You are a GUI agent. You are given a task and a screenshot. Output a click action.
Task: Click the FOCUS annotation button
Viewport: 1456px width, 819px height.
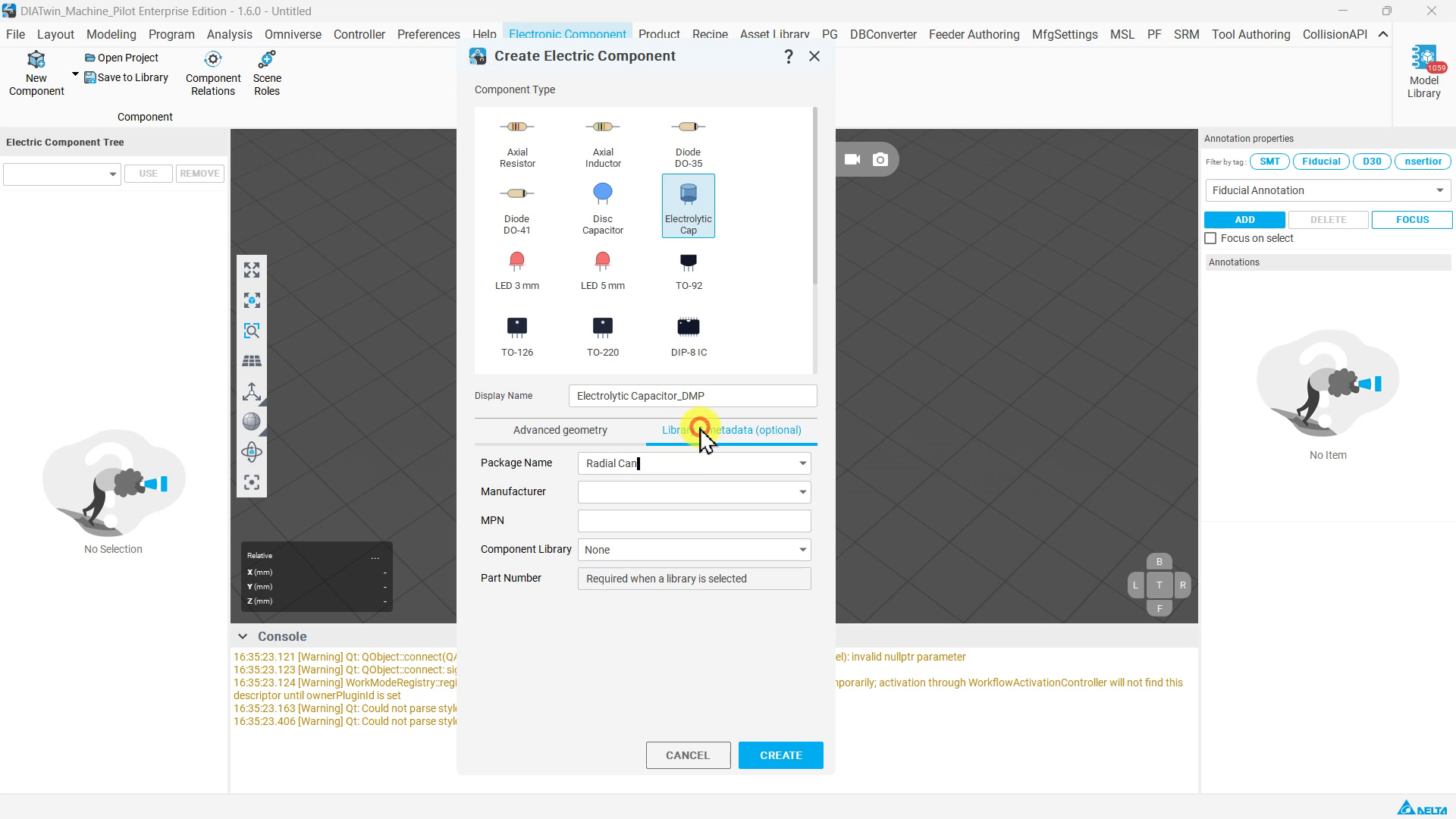(1412, 220)
